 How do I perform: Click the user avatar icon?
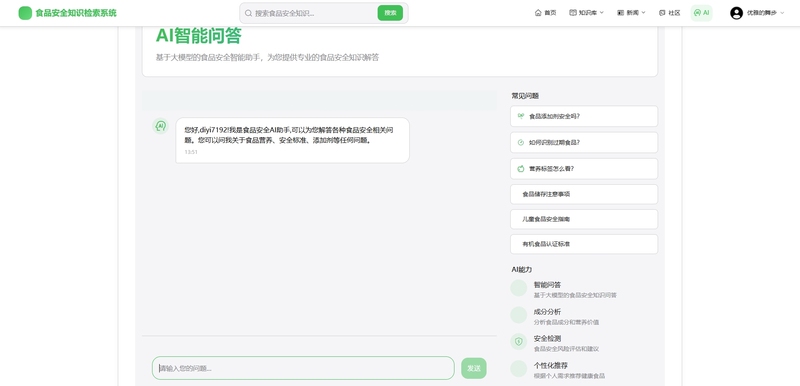(736, 13)
